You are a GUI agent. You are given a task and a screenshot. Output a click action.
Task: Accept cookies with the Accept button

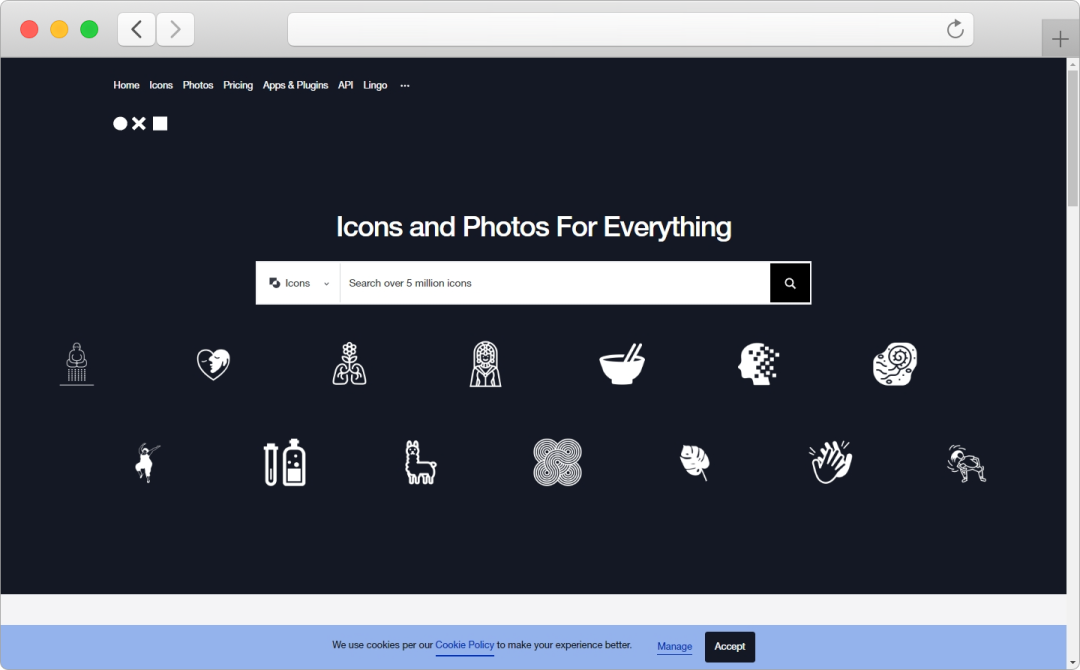click(x=729, y=647)
